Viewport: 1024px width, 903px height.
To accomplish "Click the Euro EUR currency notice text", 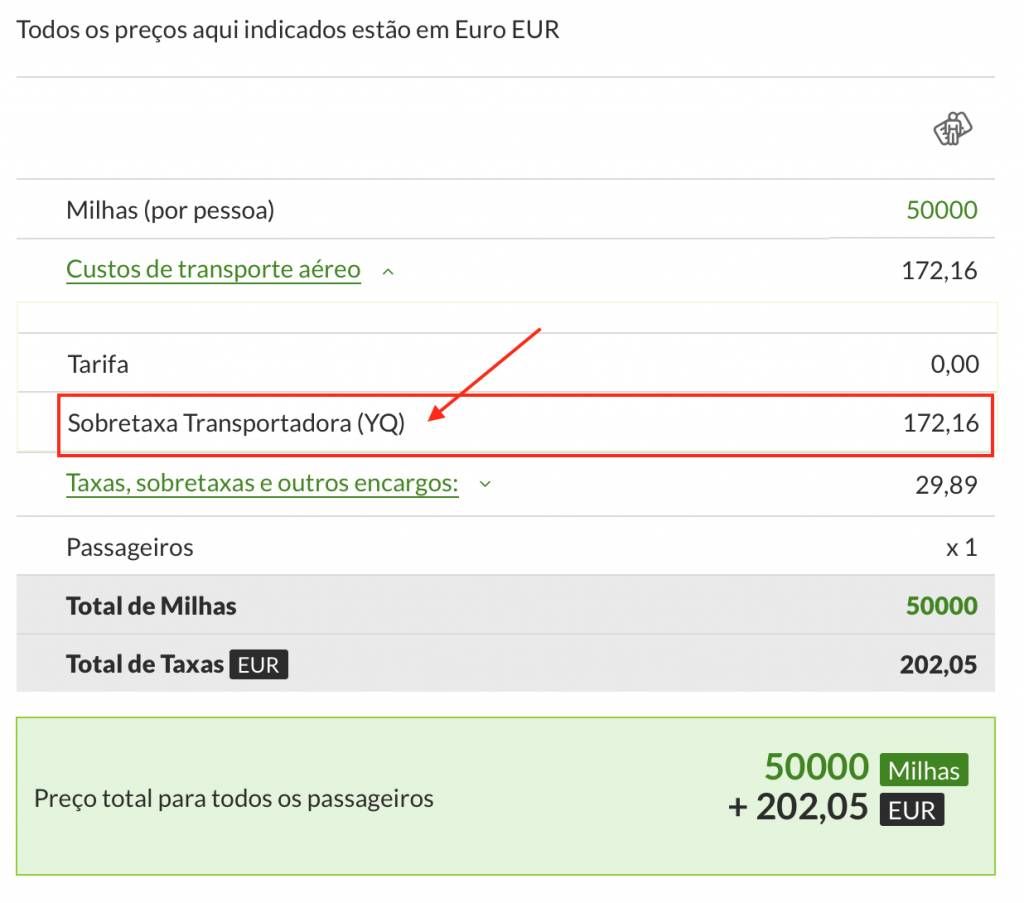I will pos(288,30).
